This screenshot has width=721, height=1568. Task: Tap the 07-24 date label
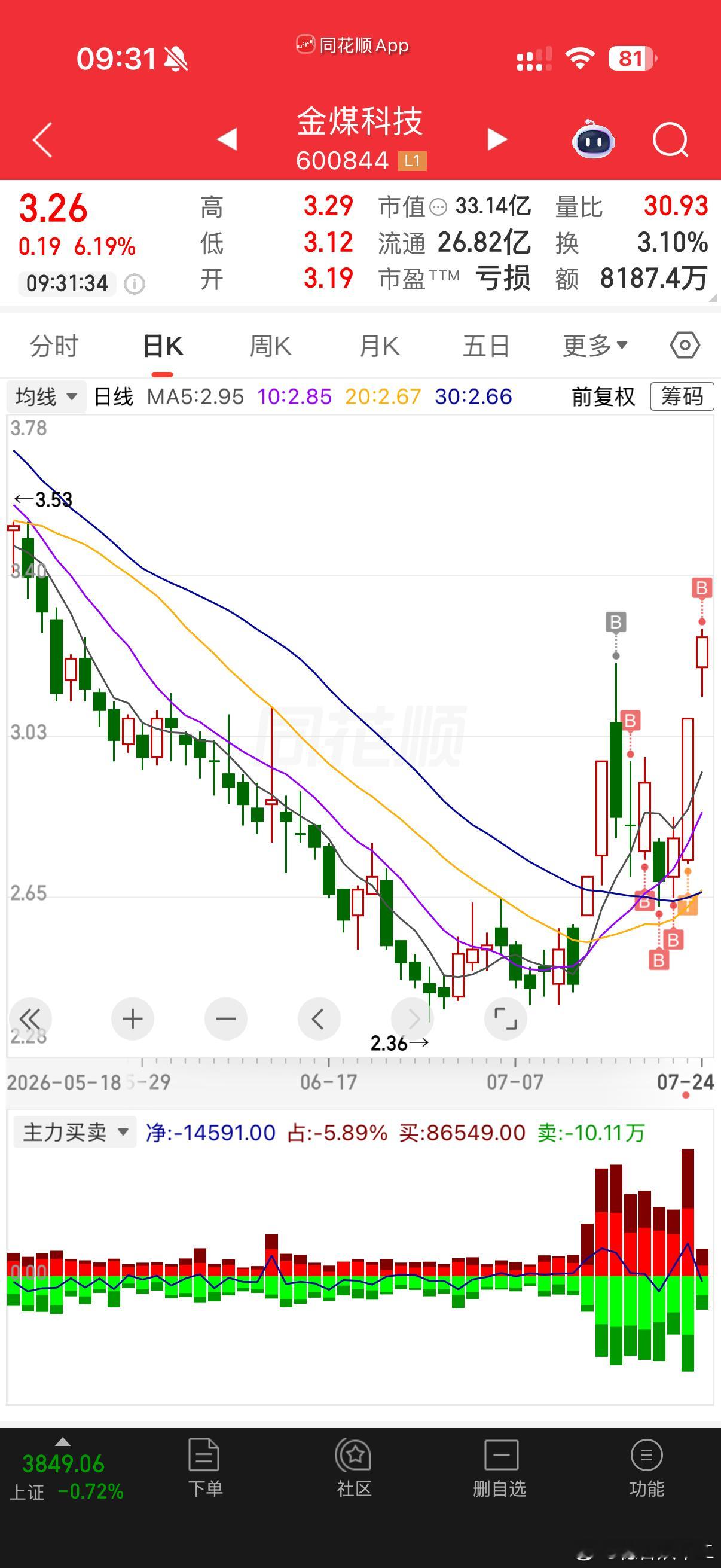[686, 1082]
